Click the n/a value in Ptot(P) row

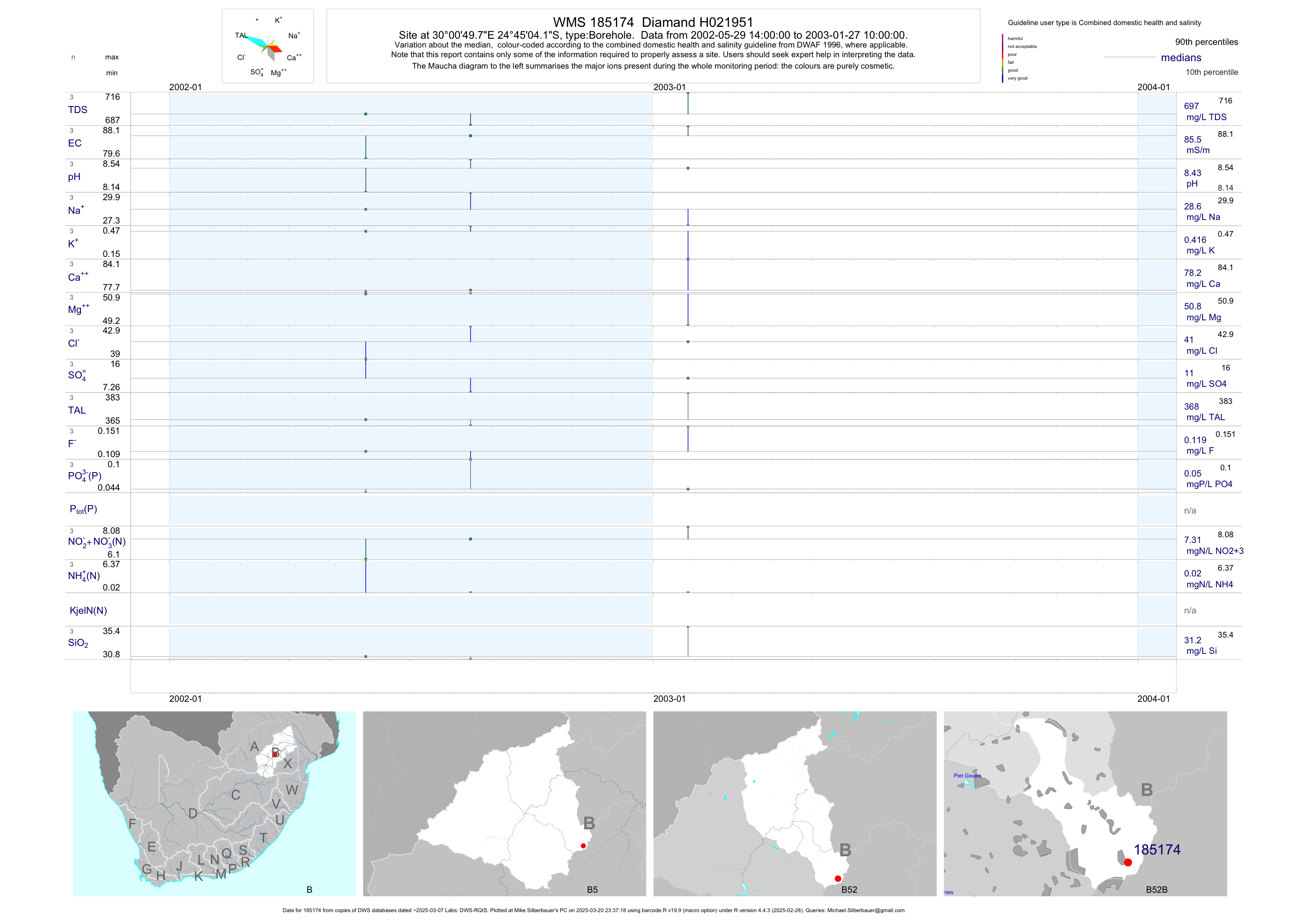tap(1190, 510)
